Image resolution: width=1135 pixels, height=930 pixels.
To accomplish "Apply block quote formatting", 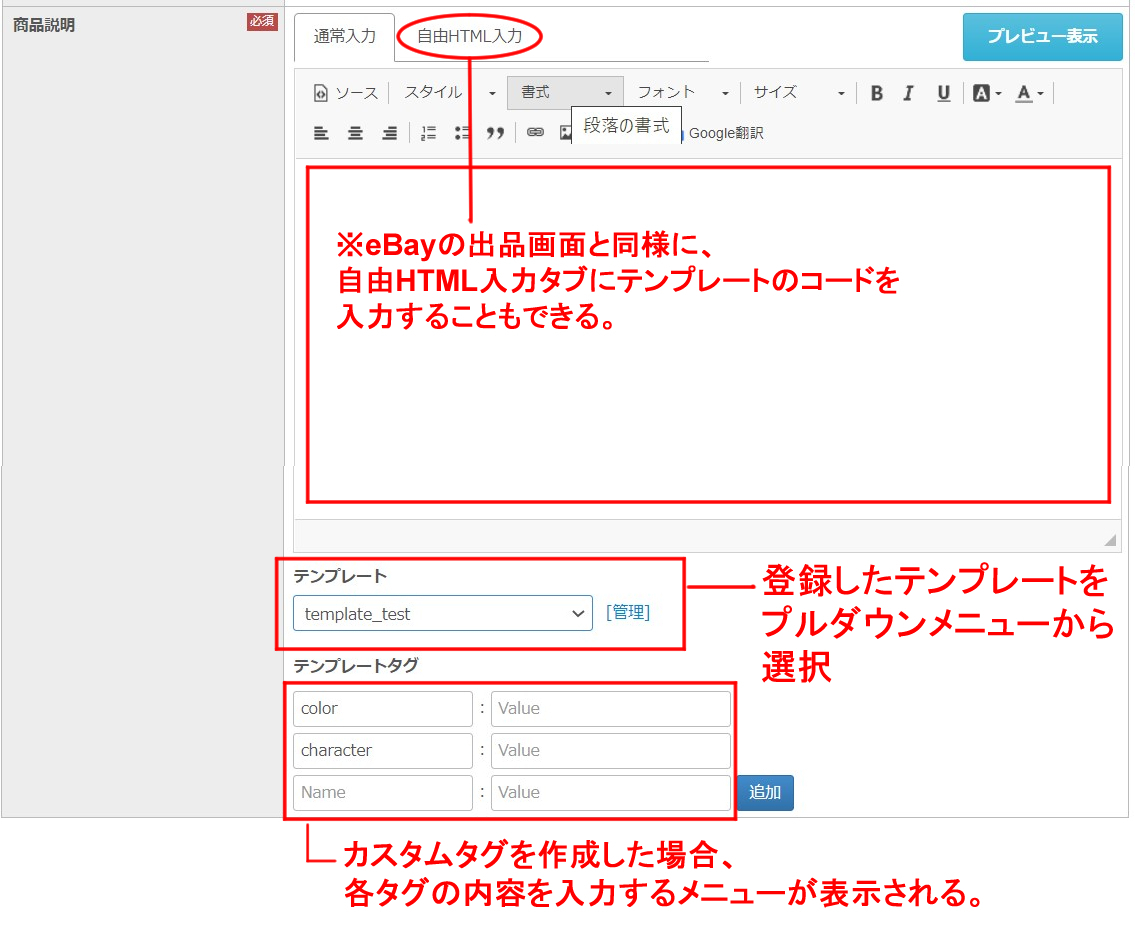I will pos(496,132).
